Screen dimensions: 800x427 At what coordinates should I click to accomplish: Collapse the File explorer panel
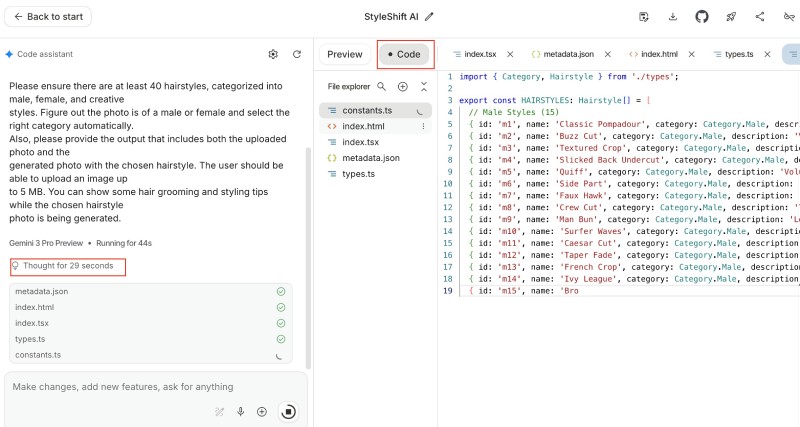tap(424, 87)
